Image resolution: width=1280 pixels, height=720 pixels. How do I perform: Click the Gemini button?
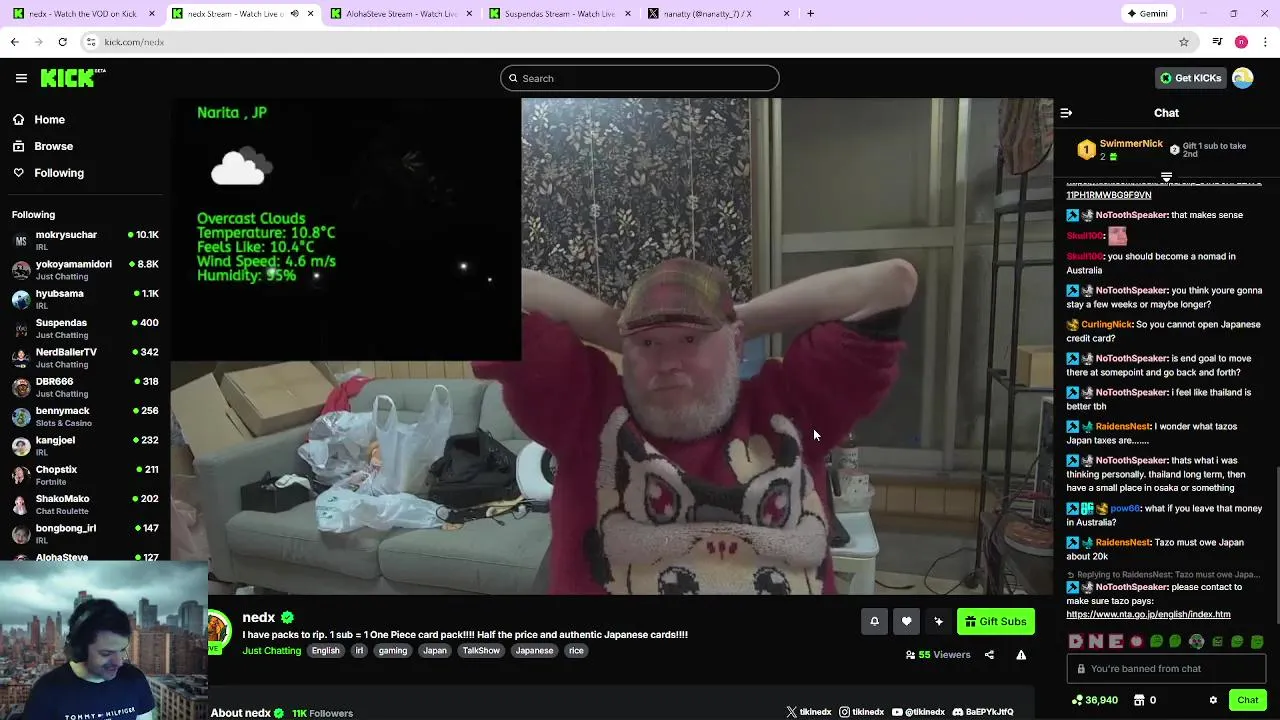pyautogui.click(x=1147, y=14)
